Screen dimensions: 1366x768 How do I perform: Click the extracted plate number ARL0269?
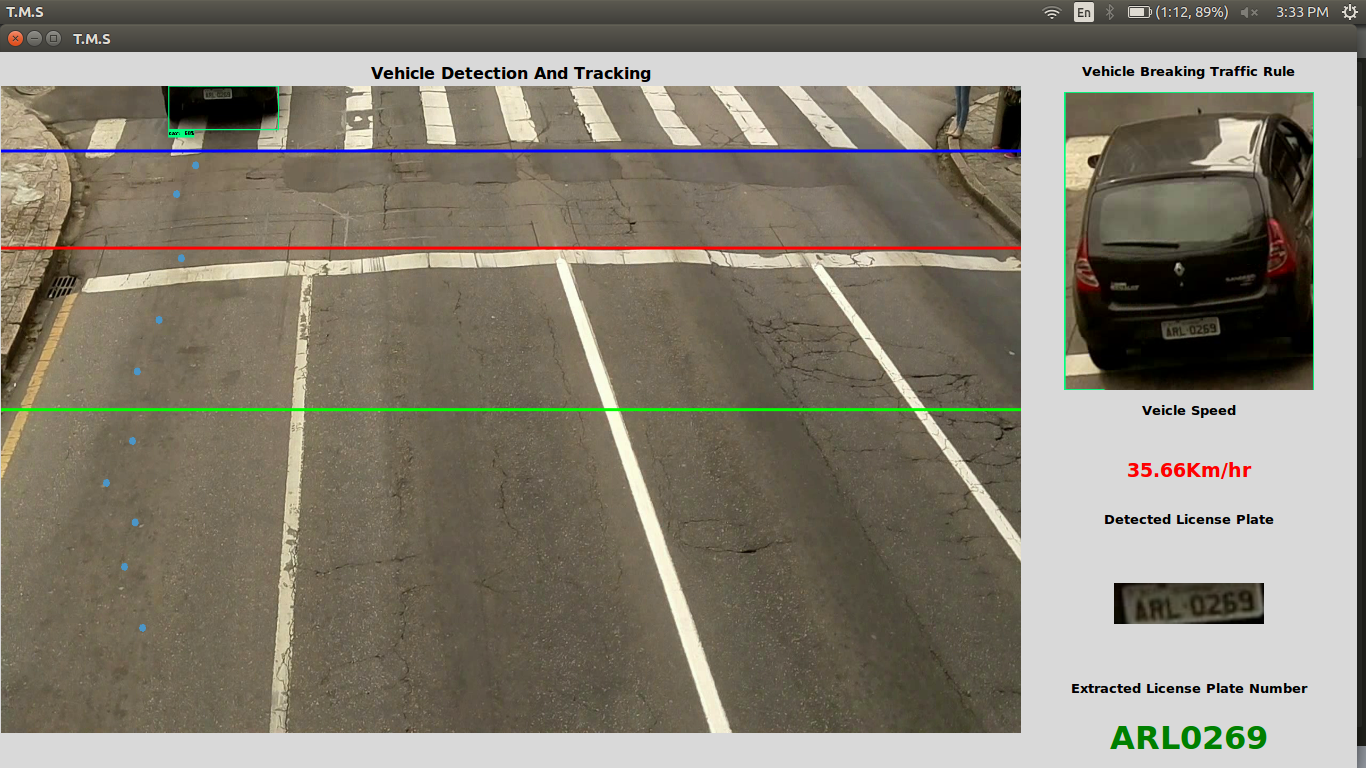tap(1189, 738)
